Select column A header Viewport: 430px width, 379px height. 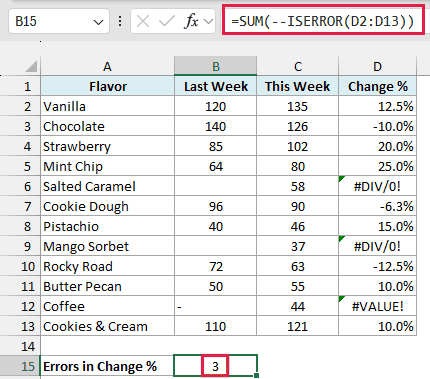107,66
